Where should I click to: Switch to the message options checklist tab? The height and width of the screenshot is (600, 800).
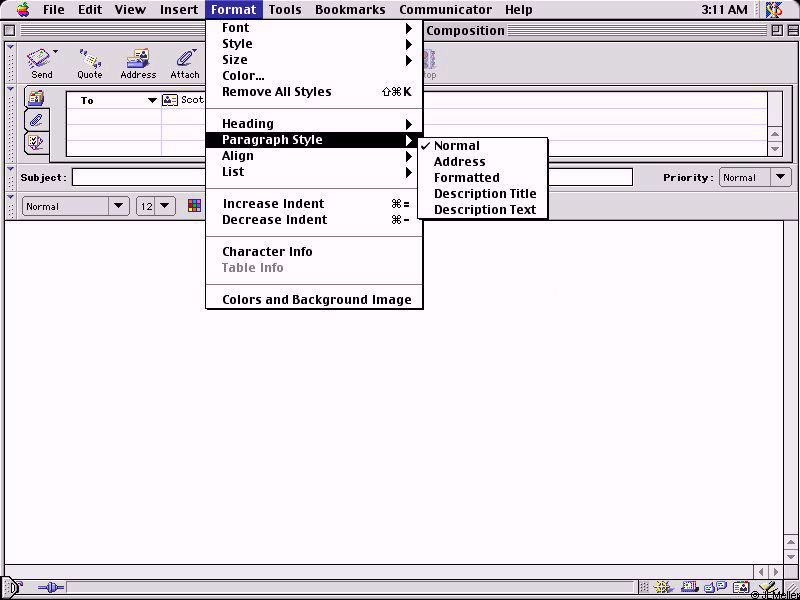[36, 142]
